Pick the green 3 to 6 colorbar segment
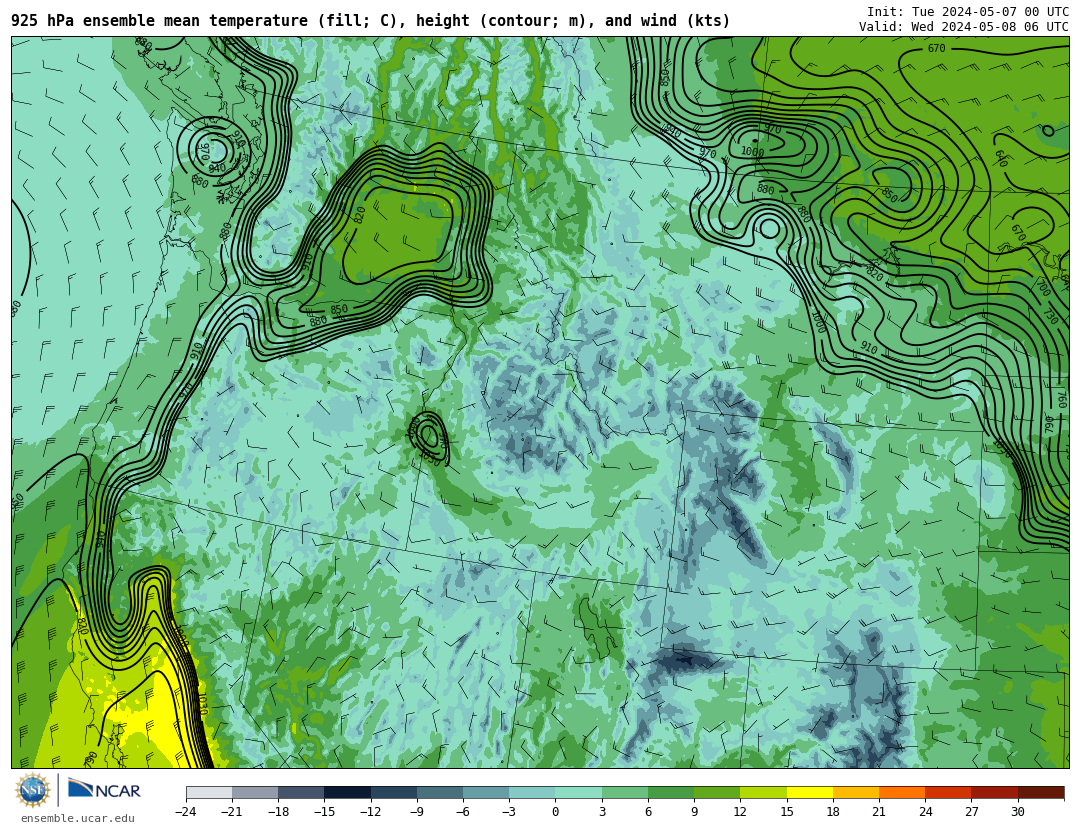This screenshot has width=1080, height=831. coord(625,792)
